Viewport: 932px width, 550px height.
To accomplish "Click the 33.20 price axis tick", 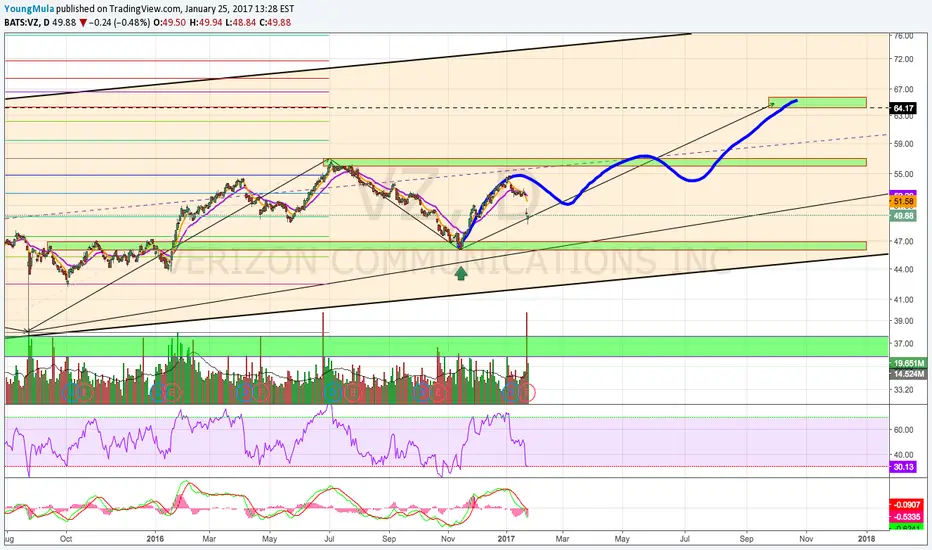I will [x=903, y=390].
